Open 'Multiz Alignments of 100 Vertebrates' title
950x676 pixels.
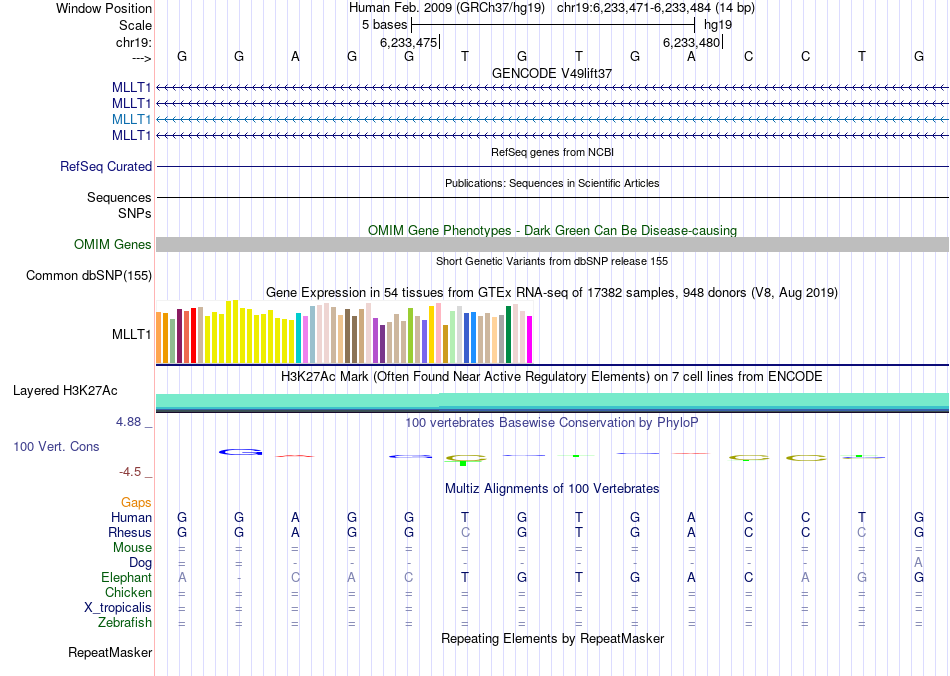(x=552, y=489)
